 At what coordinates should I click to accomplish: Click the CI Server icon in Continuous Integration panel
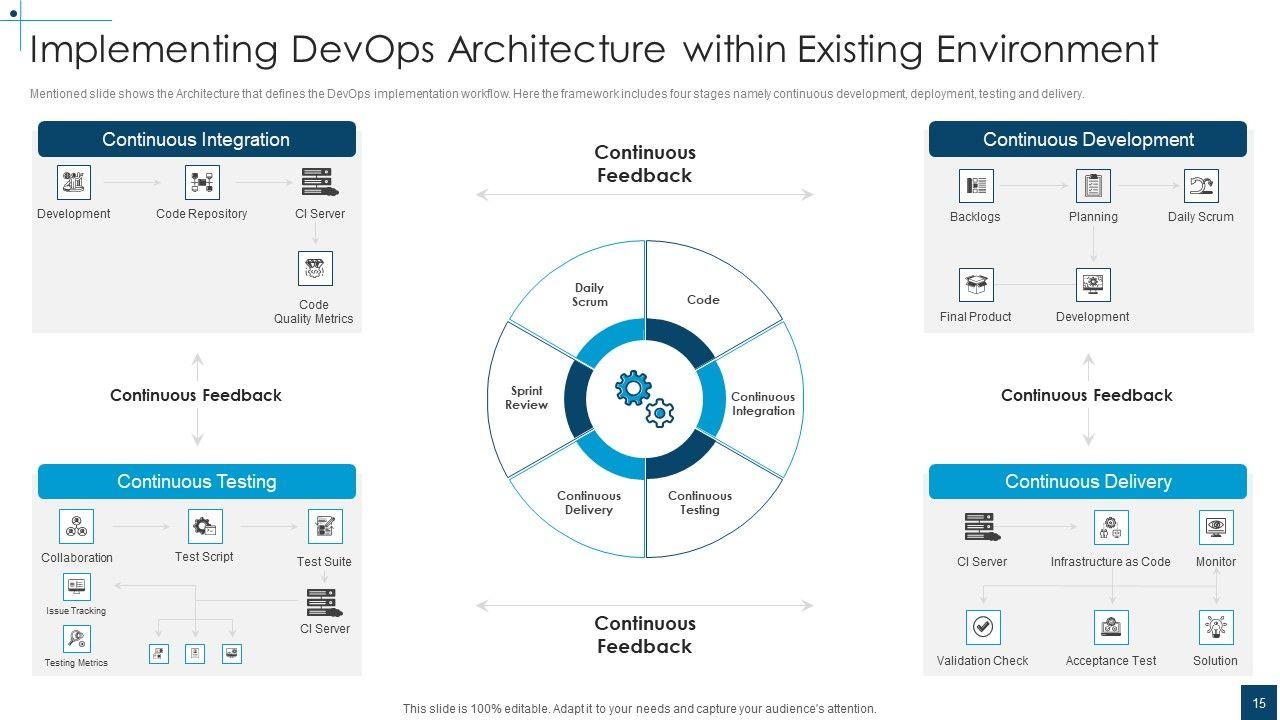(319, 183)
